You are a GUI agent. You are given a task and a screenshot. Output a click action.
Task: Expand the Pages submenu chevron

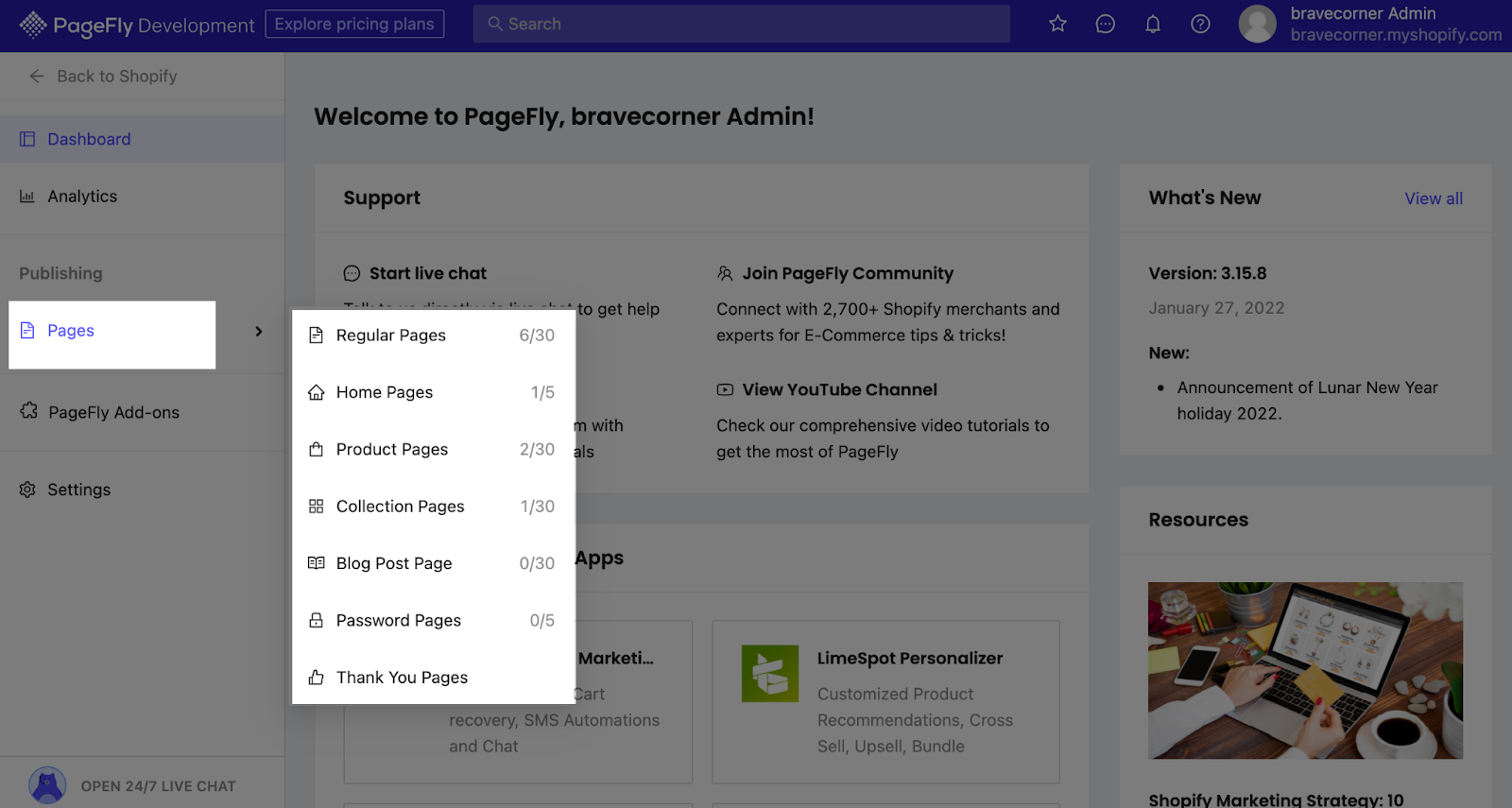coord(259,331)
